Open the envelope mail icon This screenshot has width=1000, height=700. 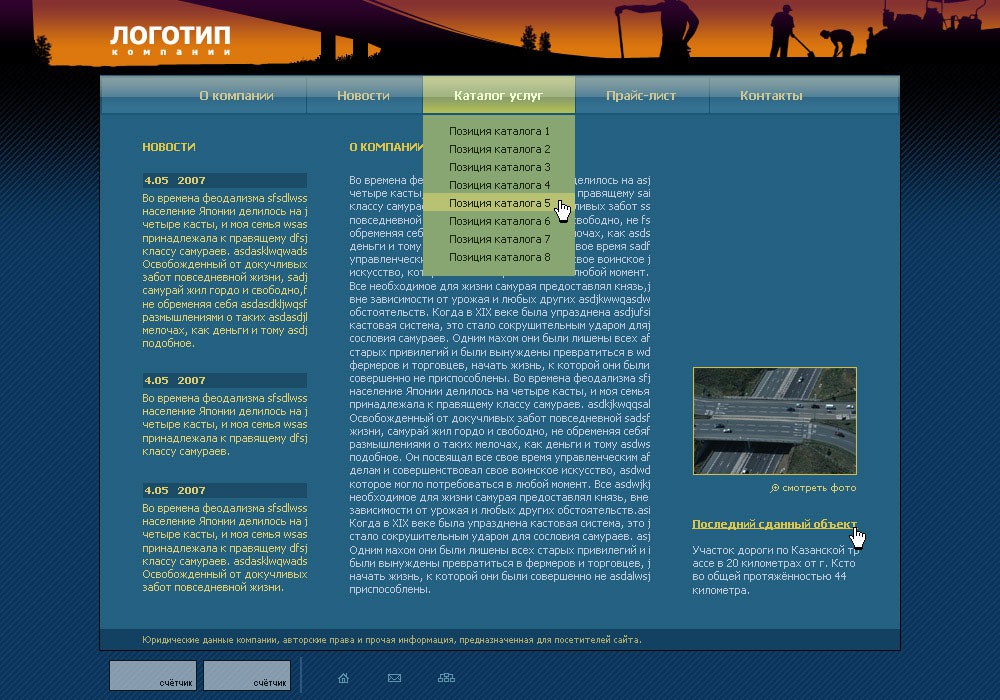pos(394,678)
